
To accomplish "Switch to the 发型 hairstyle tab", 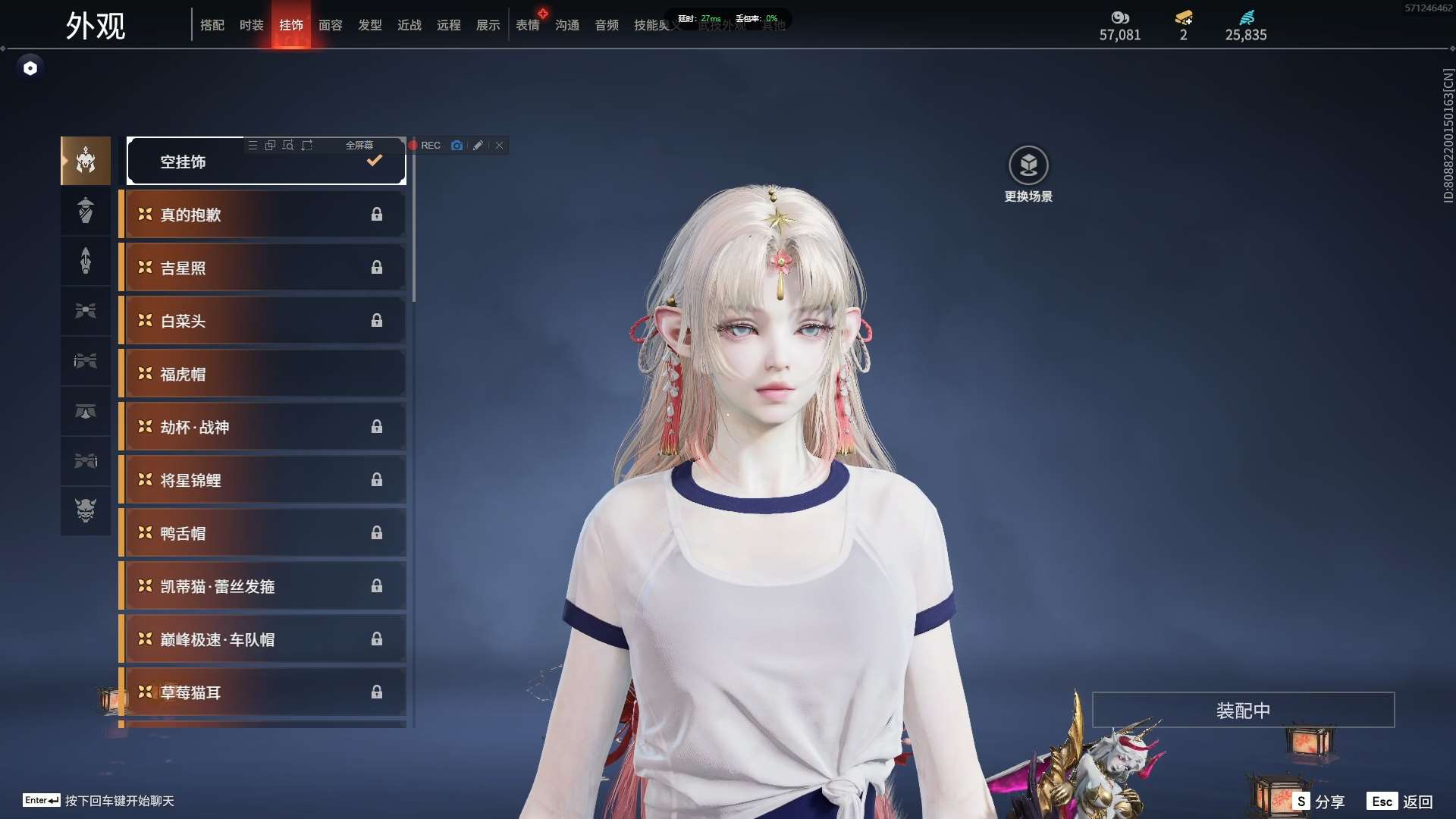I will pyautogui.click(x=370, y=26).
